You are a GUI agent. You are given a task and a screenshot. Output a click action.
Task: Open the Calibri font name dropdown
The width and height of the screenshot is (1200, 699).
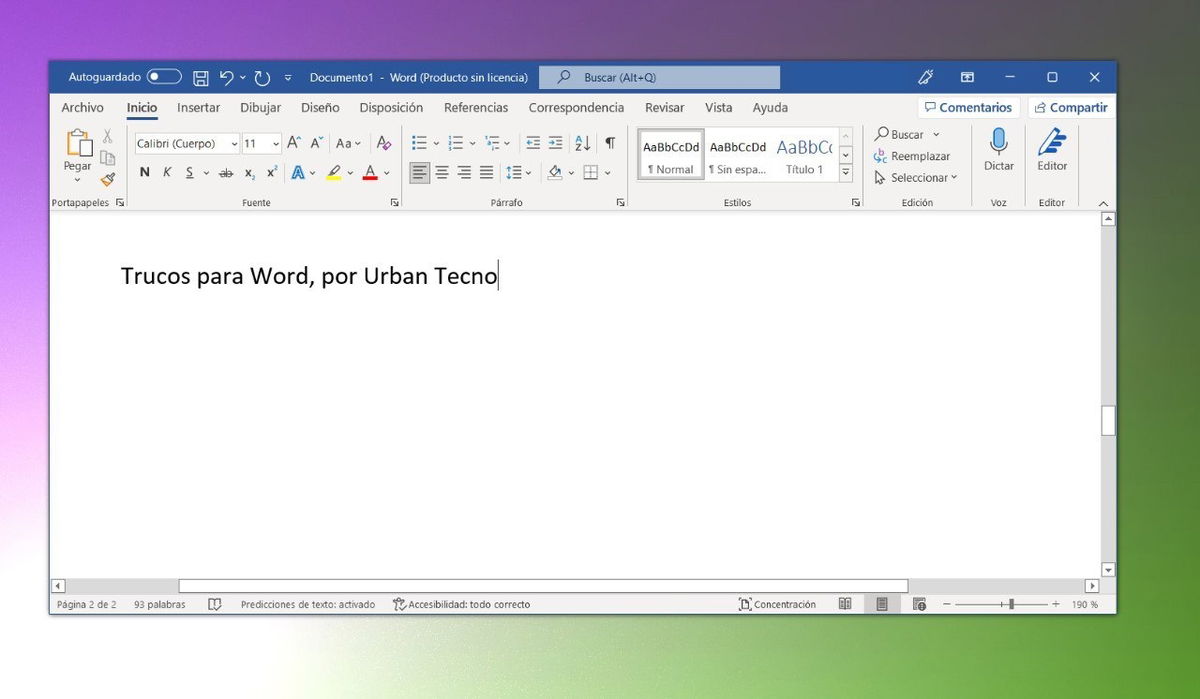233,143
